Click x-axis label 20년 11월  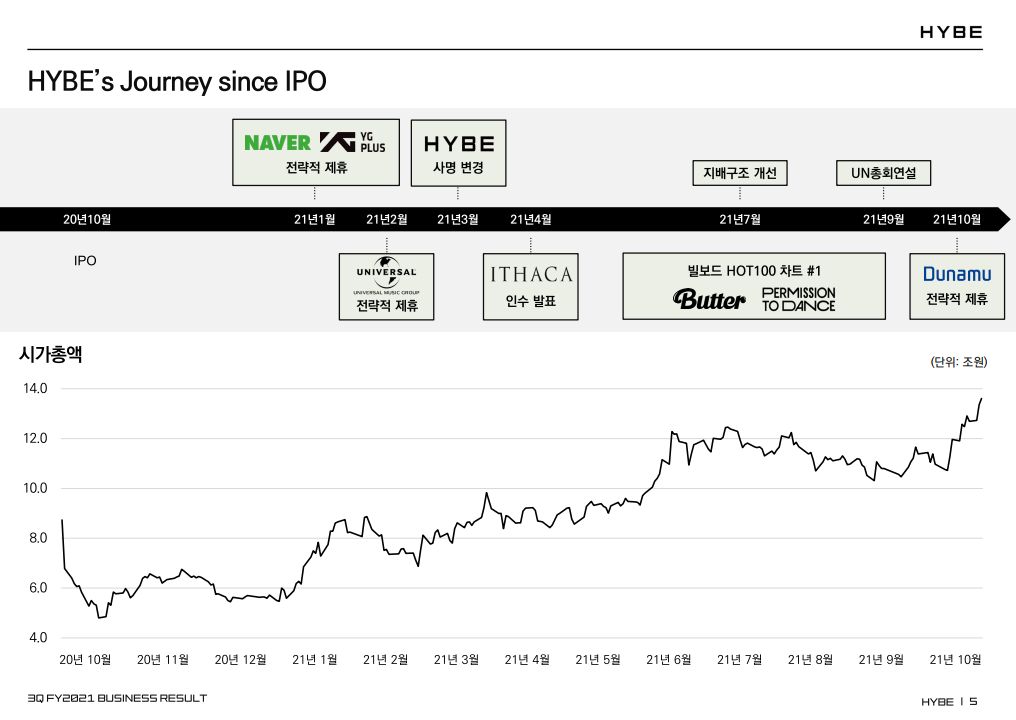click(163, 660)
